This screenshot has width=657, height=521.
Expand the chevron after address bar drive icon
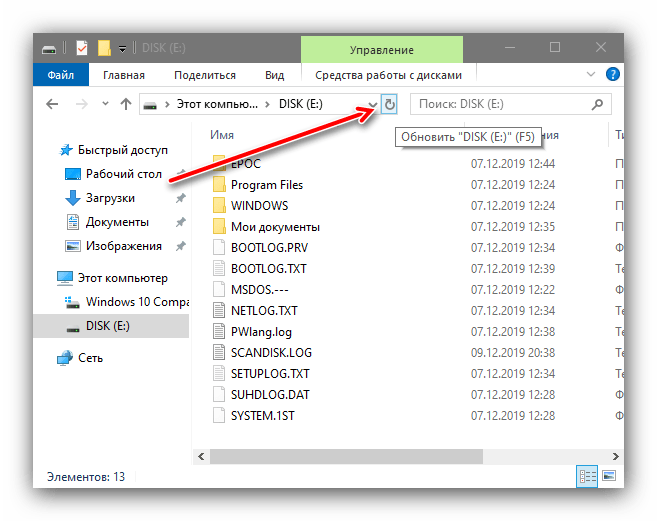tap(167, 104)
